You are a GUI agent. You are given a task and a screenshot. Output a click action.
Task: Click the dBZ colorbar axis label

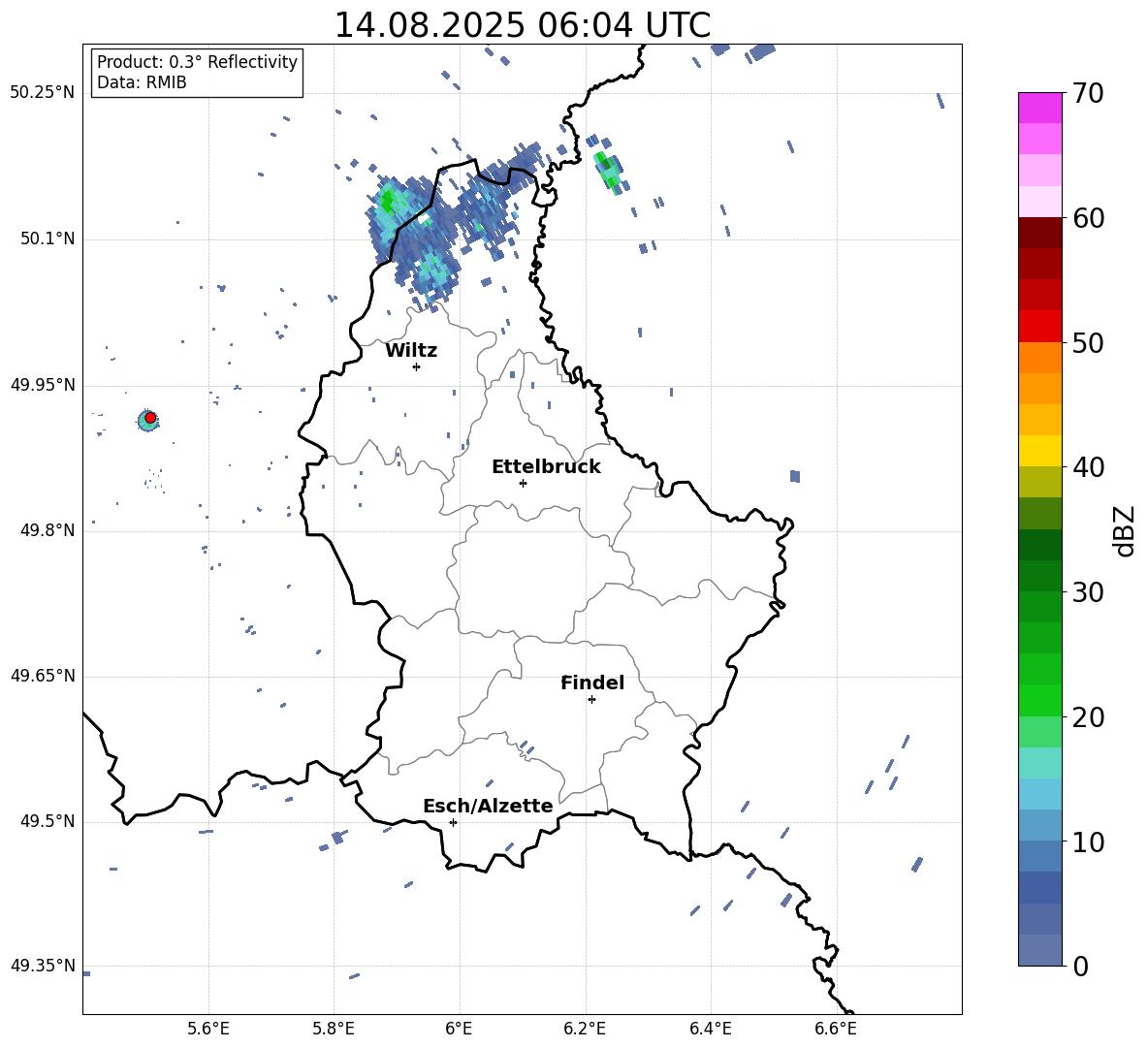[1125, 530]
